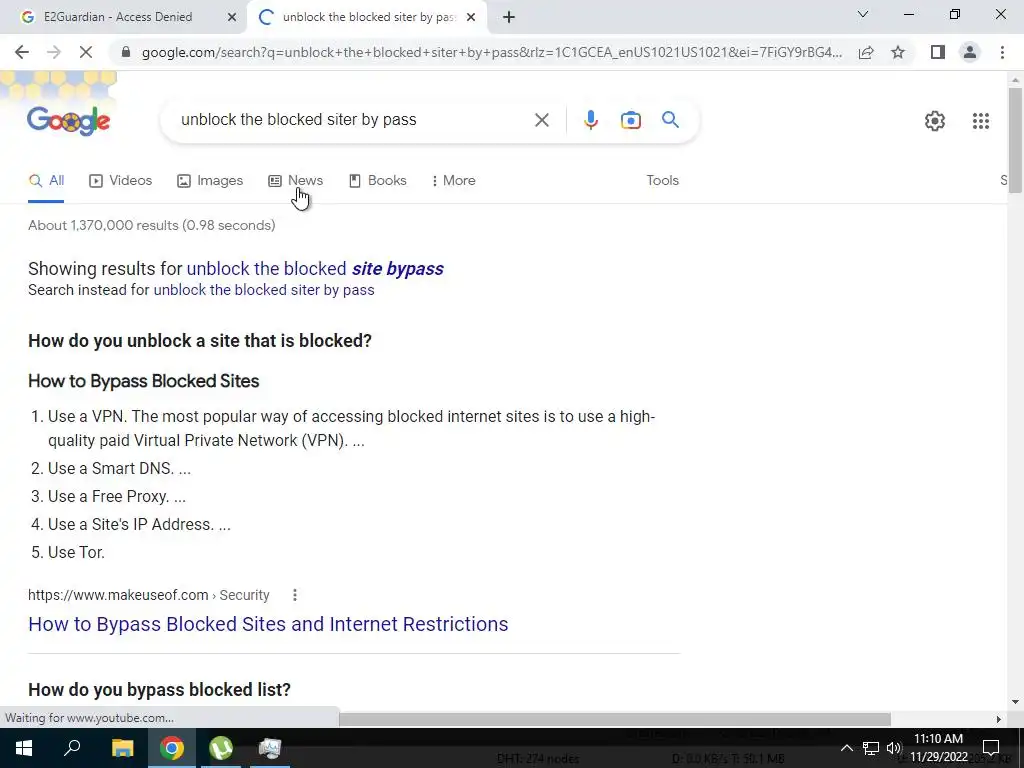Go back to the previous page

point(22,52)
